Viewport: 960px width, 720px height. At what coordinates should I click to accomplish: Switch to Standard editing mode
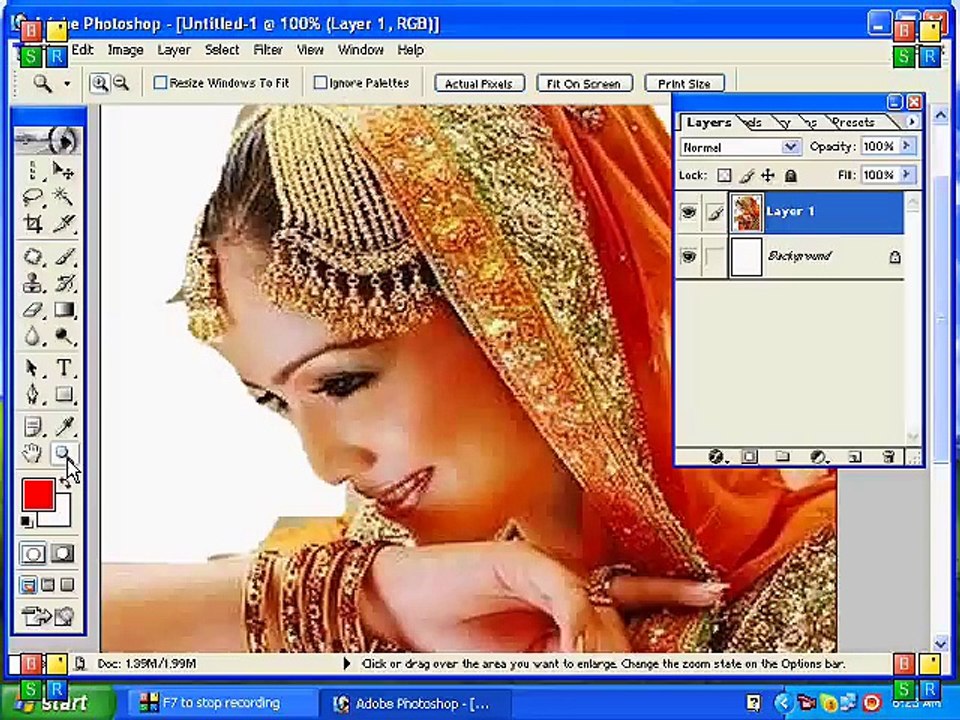coord(33,553)
